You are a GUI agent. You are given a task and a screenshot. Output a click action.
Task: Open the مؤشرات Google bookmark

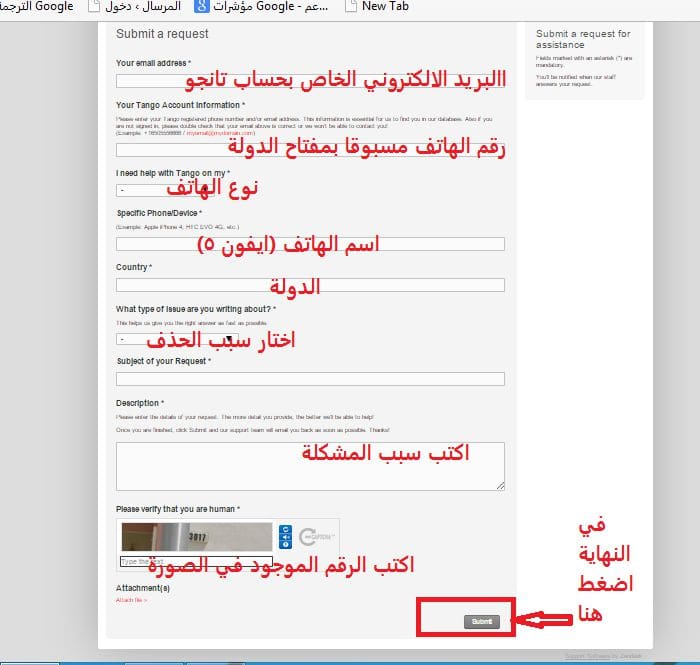click(x=261, y=6)
